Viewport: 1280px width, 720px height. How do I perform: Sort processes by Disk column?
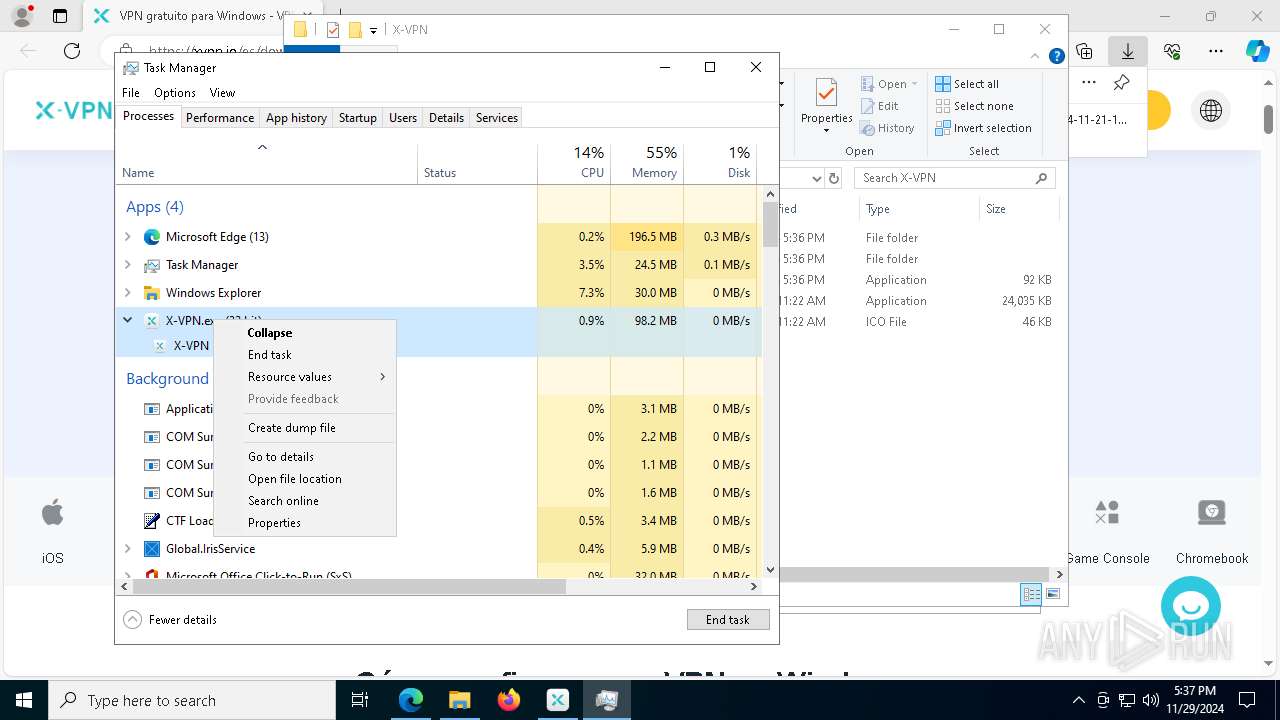click(x=720, y=162)
